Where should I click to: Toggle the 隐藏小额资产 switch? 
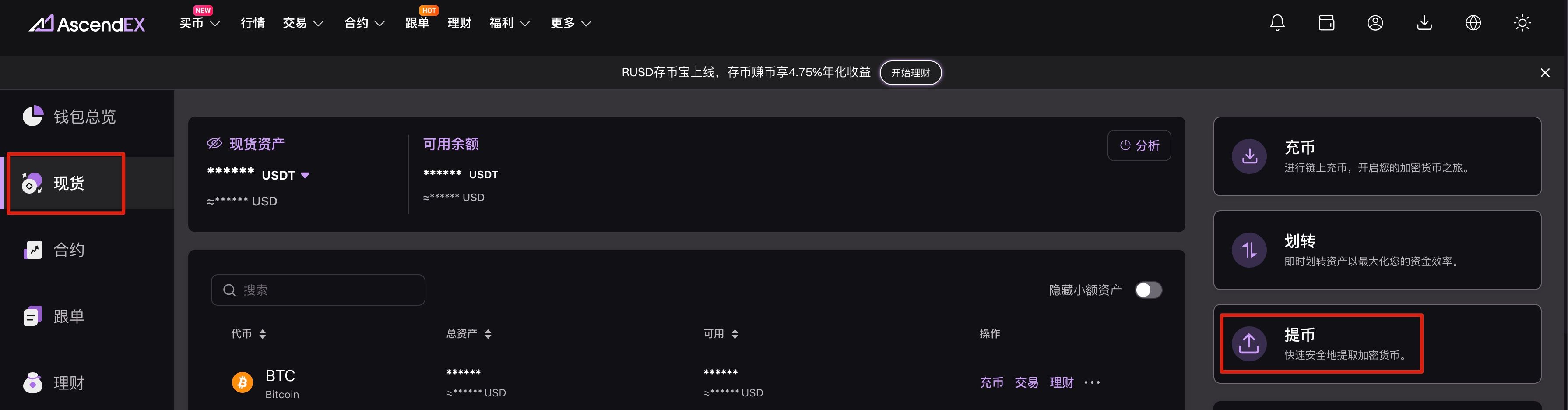click(1148, 290)
